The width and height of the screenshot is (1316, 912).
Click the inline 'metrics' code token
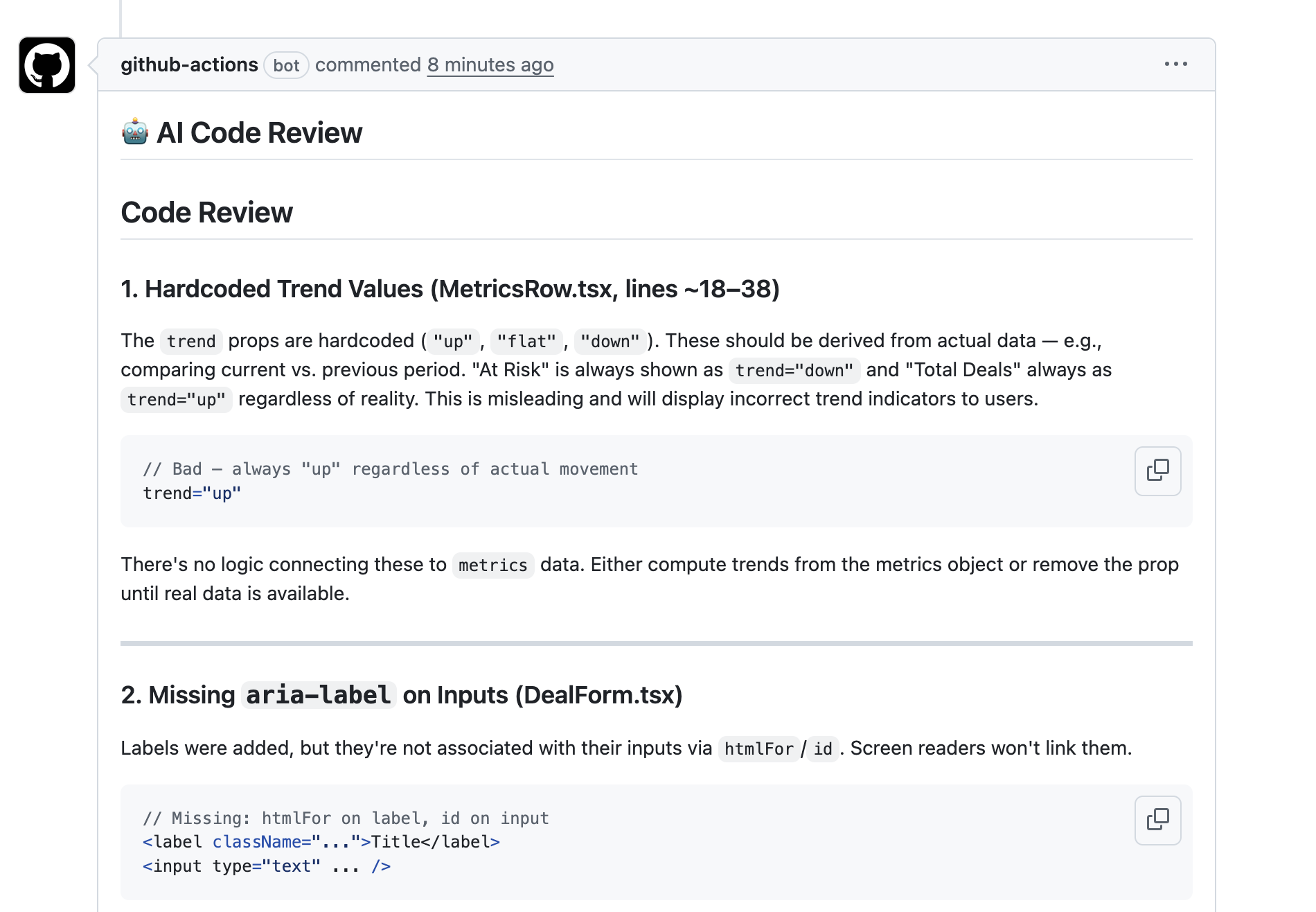tap(492, 565)
